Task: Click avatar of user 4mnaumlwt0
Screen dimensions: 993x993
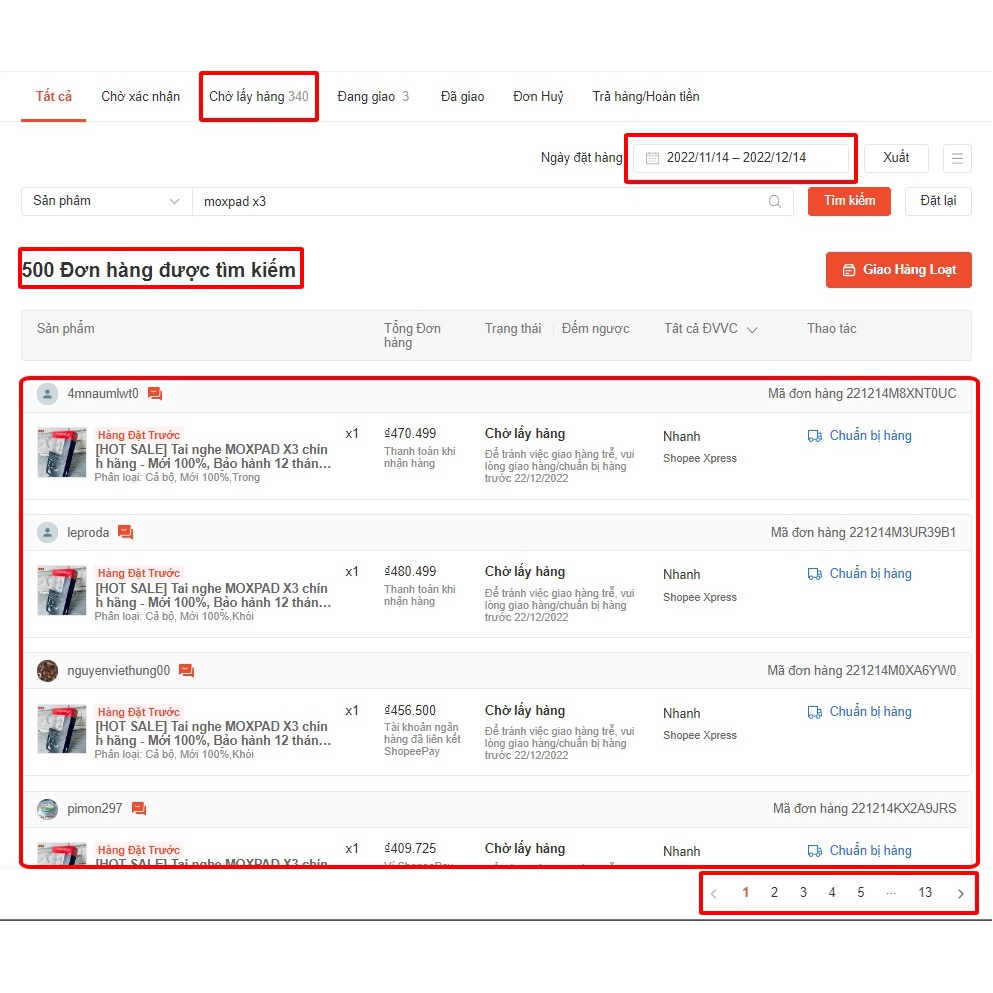Action: tap(47, 394)
